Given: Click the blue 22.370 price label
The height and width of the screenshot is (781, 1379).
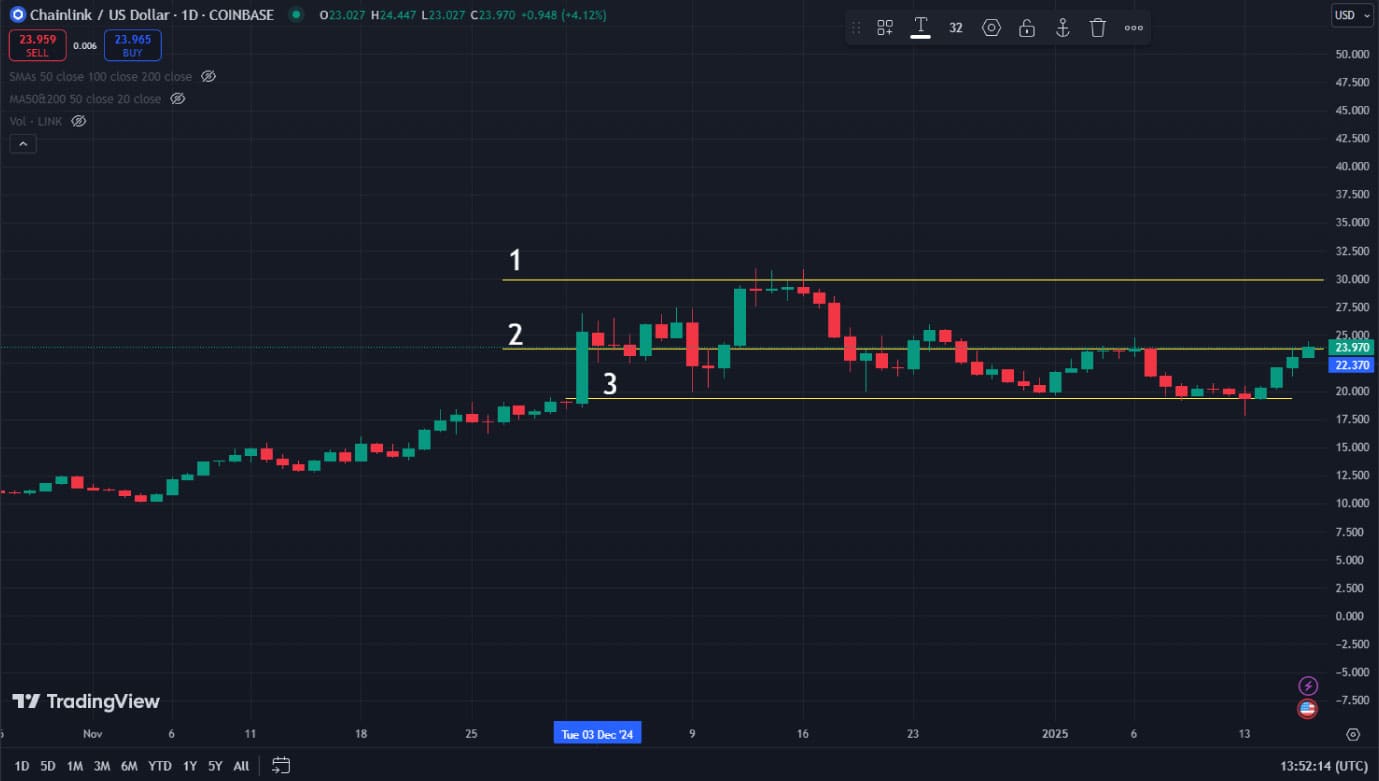Looking at the screenshot, I should tap(1352, 365).
